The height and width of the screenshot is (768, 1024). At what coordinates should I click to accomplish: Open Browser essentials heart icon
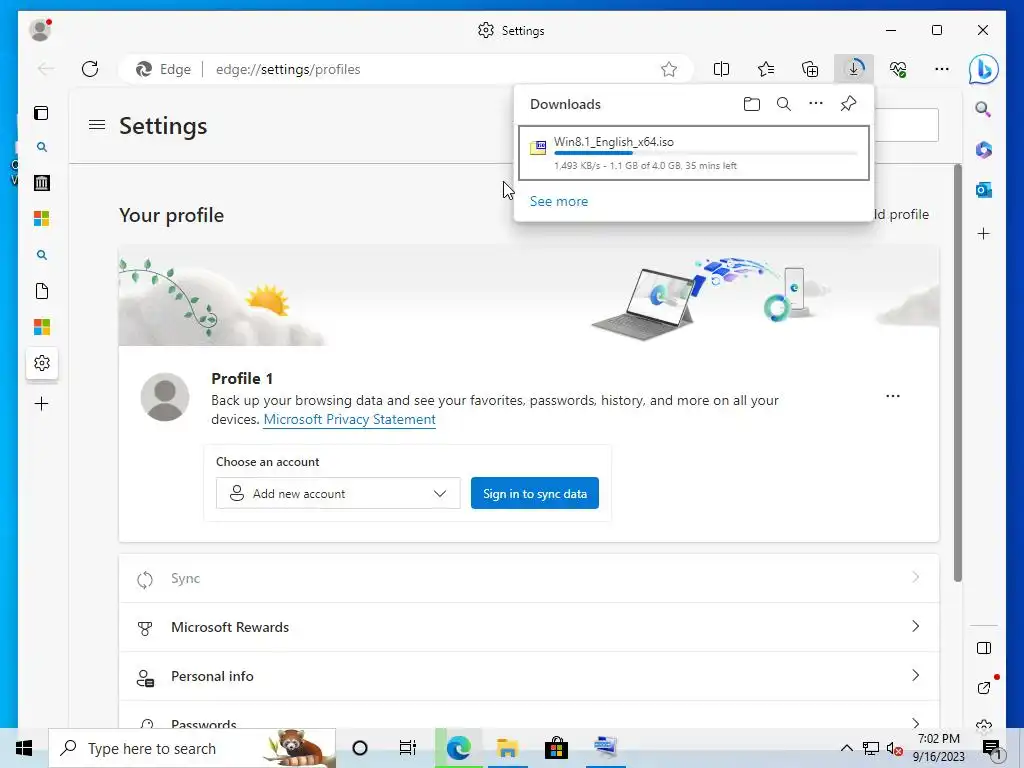pyautogui.click(x=898, y=69)
